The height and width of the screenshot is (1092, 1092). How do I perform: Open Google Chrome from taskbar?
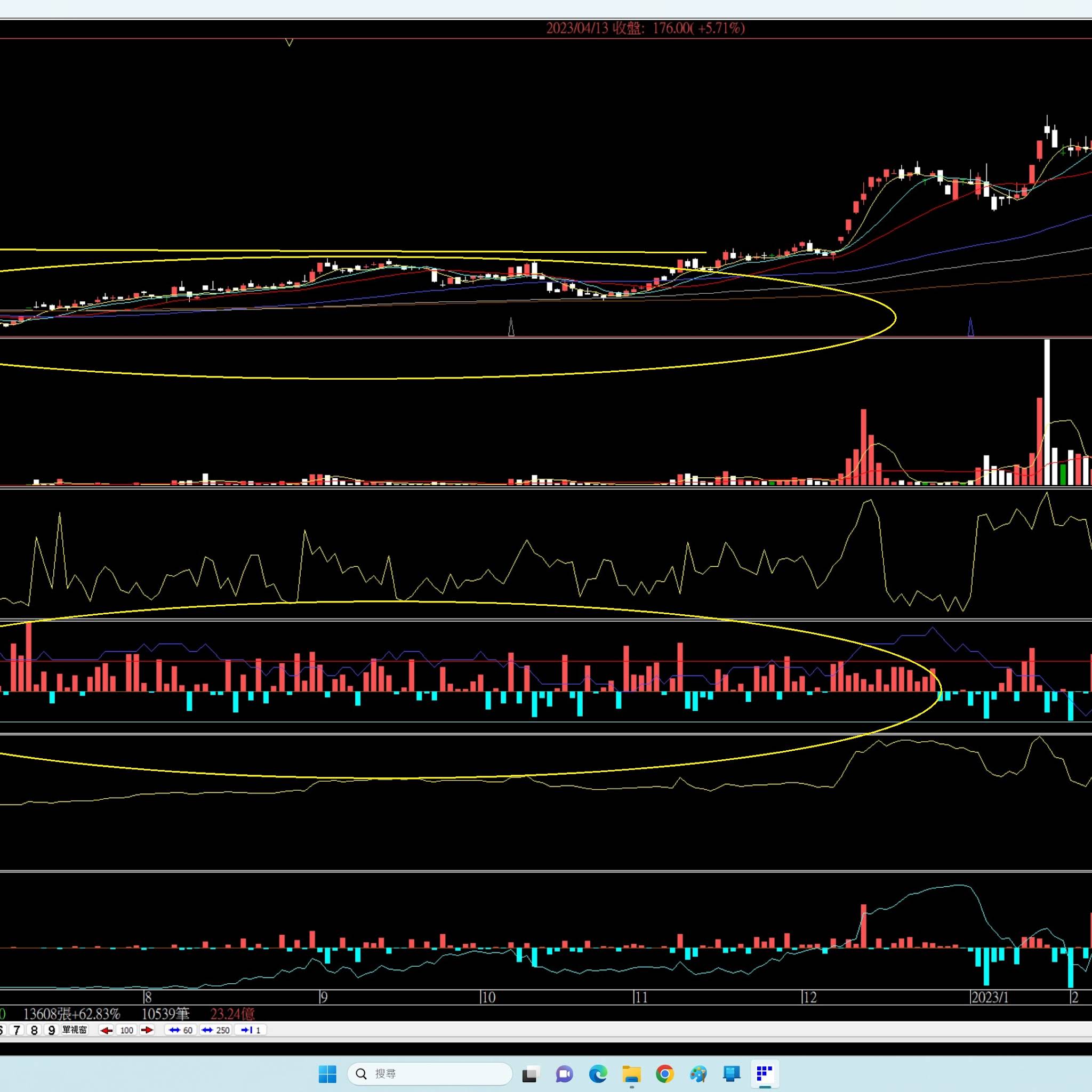coord(665,1073)
